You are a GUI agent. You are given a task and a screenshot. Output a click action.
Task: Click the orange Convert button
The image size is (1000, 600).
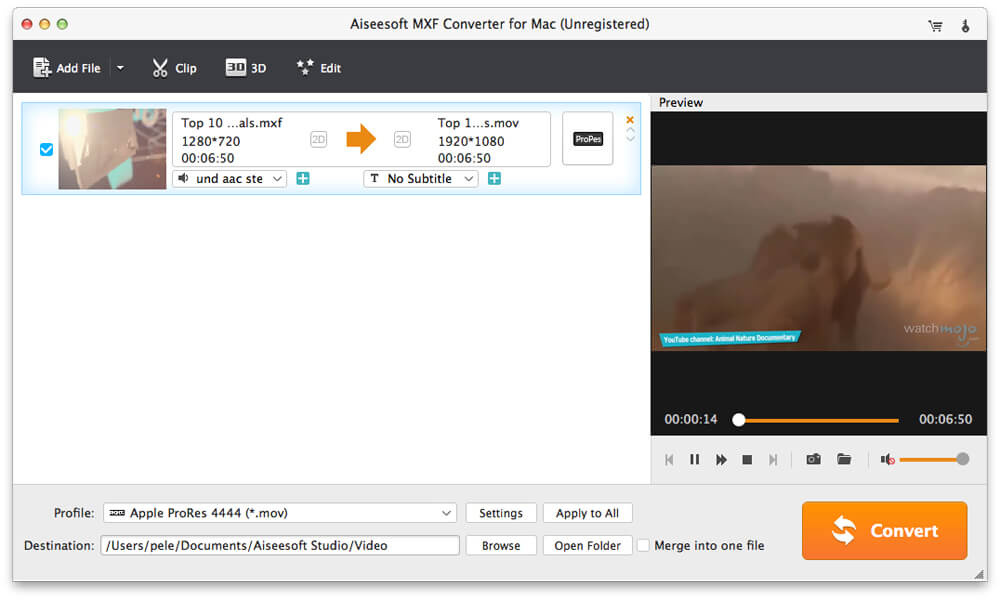click(x=884, y=530)
